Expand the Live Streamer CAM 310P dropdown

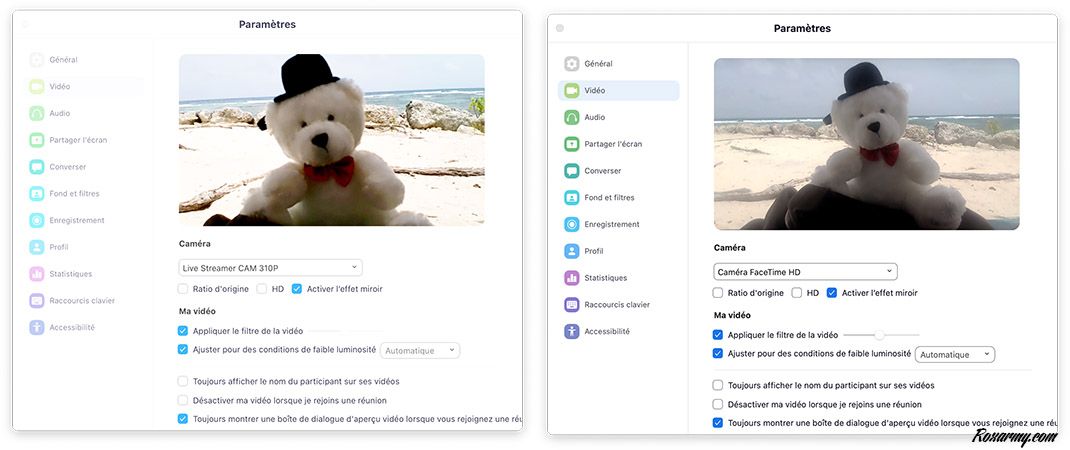(x=270, y=268)
